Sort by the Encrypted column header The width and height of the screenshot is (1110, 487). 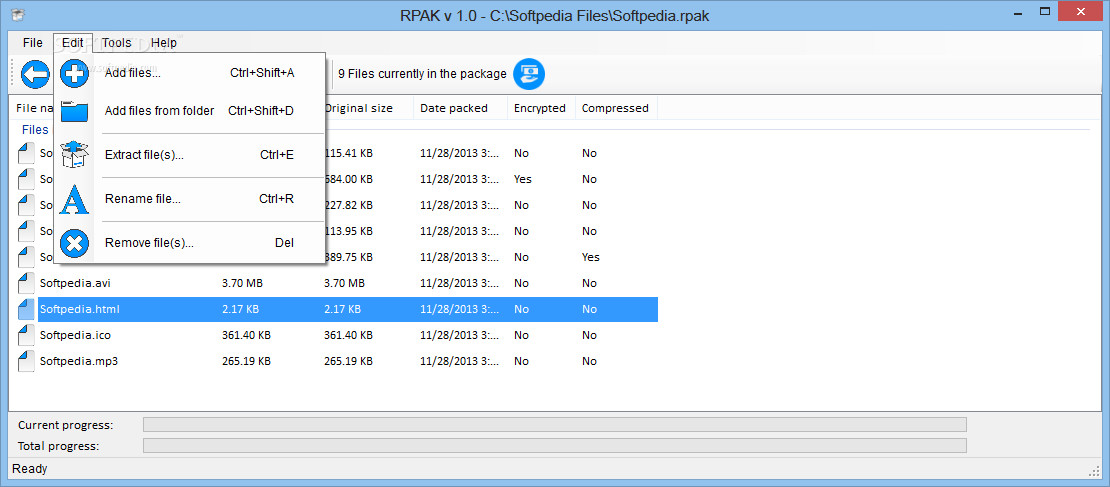click(541, 108)
